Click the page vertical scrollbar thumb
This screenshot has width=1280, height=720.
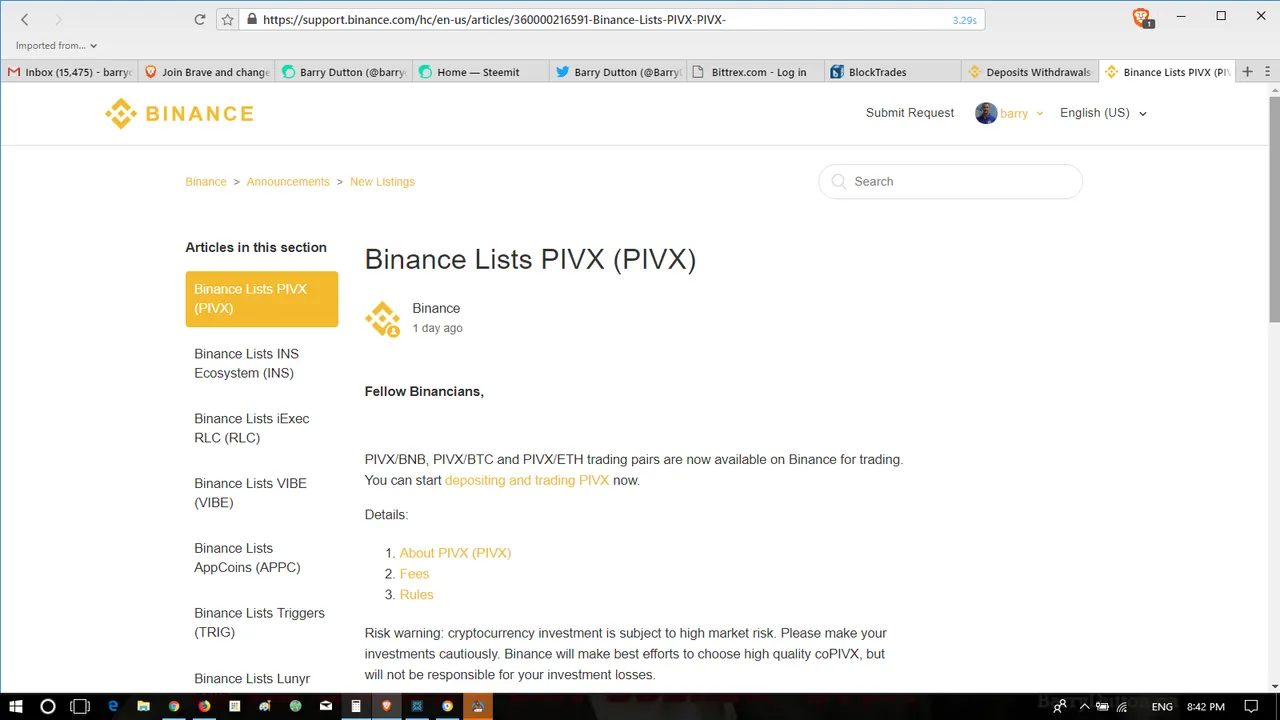click(x=1273, y=210)
